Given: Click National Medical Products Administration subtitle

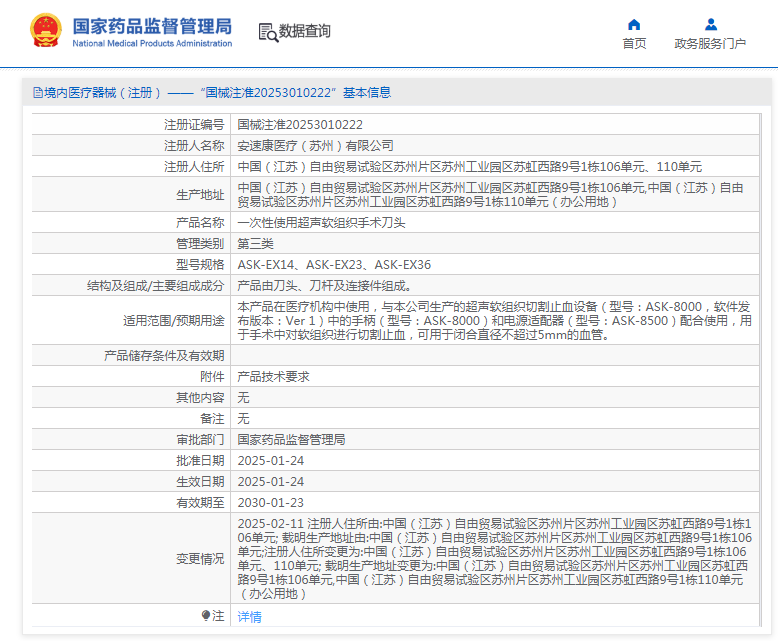Looking at the screenshot, I should (x=152, y=44).
